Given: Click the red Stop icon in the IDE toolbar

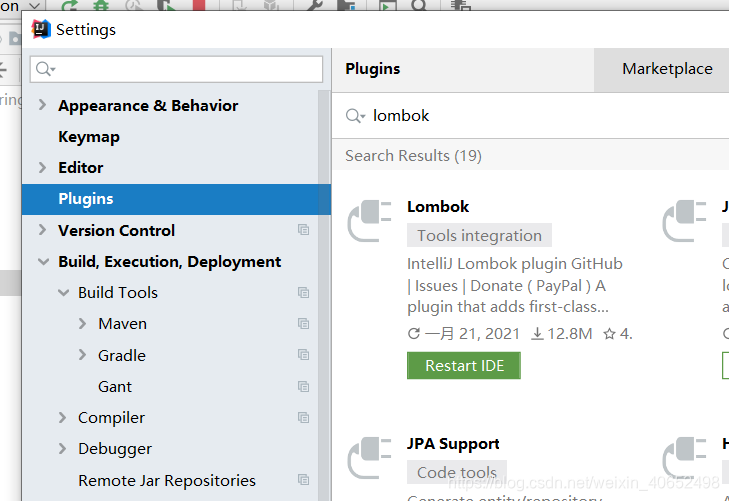Looking at the screenshot, I should [199, 5].
